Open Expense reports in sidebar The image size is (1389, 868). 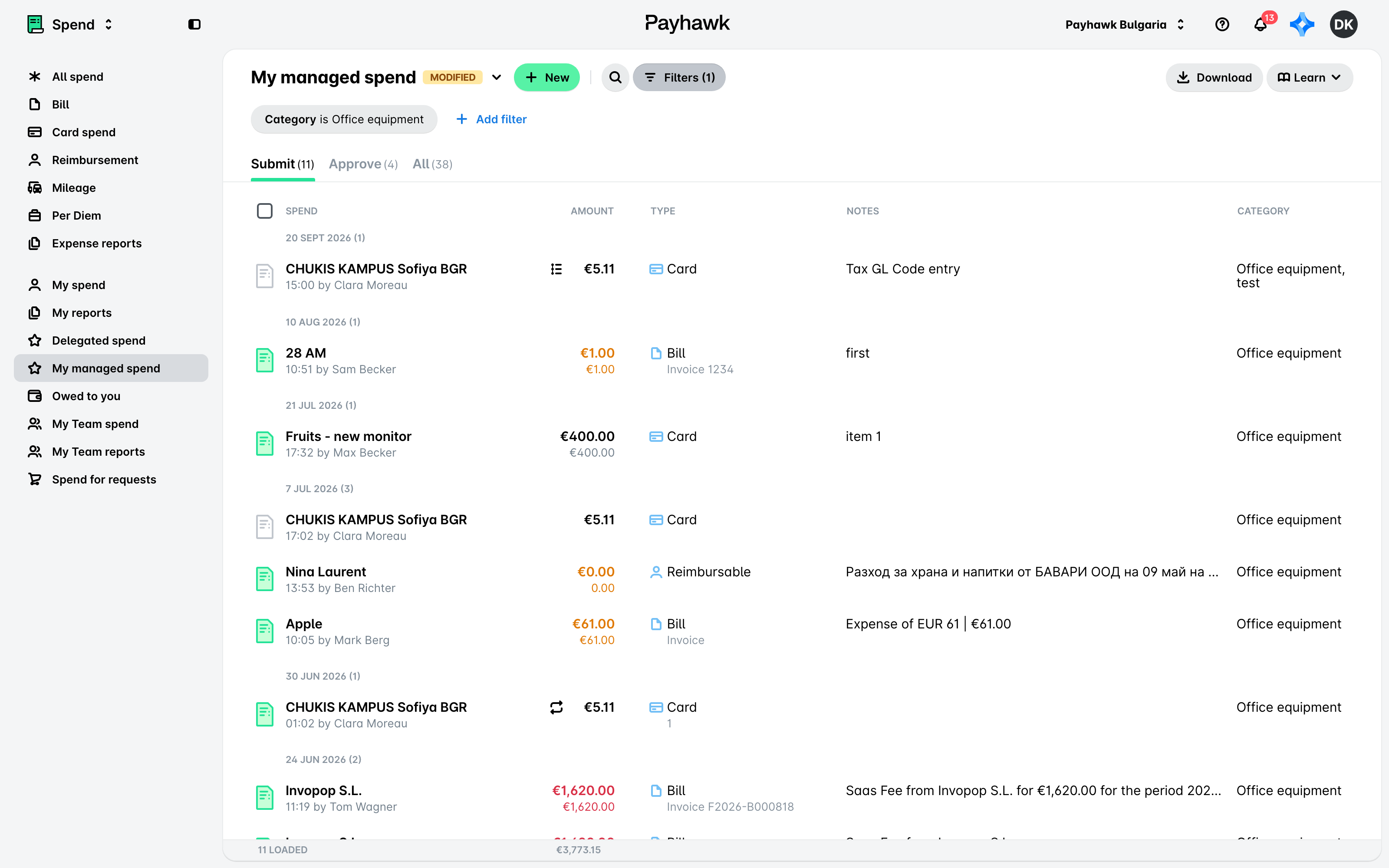111,243
